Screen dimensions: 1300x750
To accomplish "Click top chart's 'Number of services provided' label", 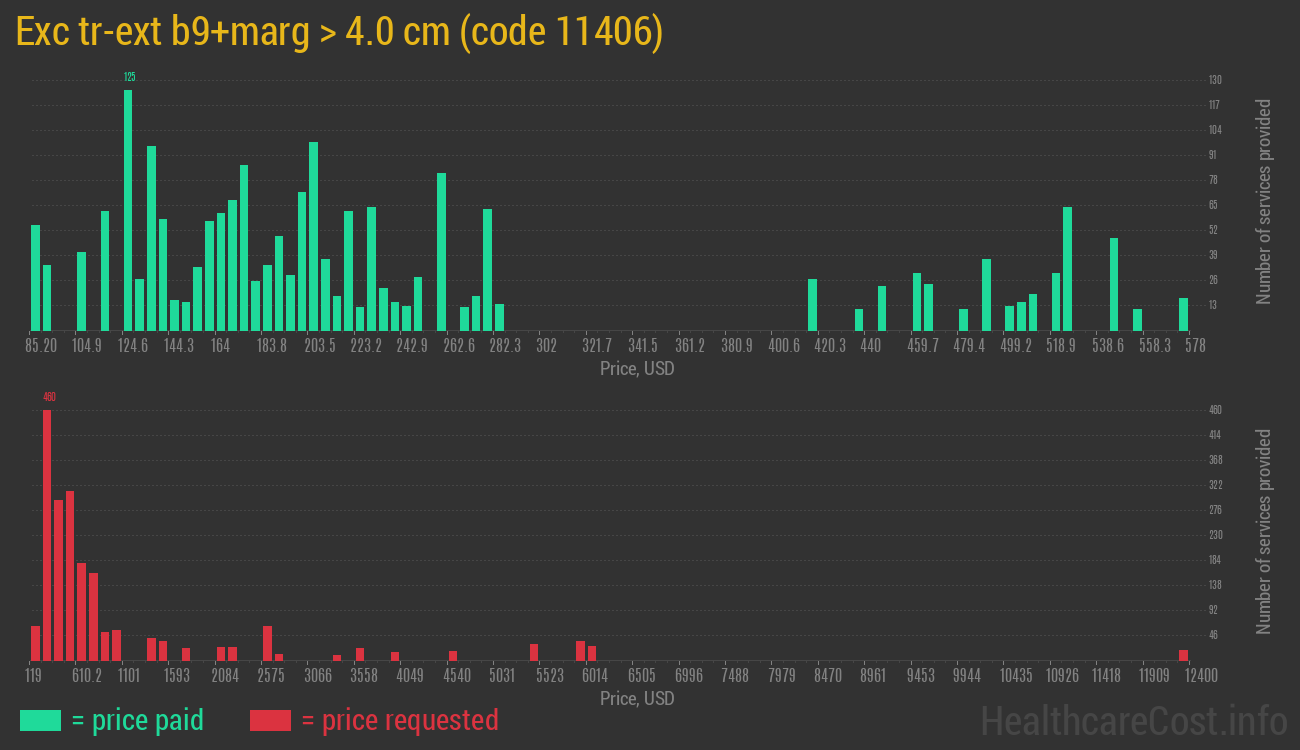I will tap(1264, 201).
